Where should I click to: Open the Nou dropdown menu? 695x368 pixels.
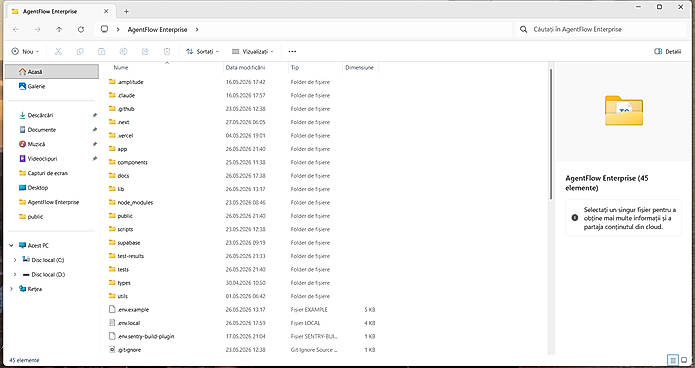pyautogui.click(x=25, y=51)
